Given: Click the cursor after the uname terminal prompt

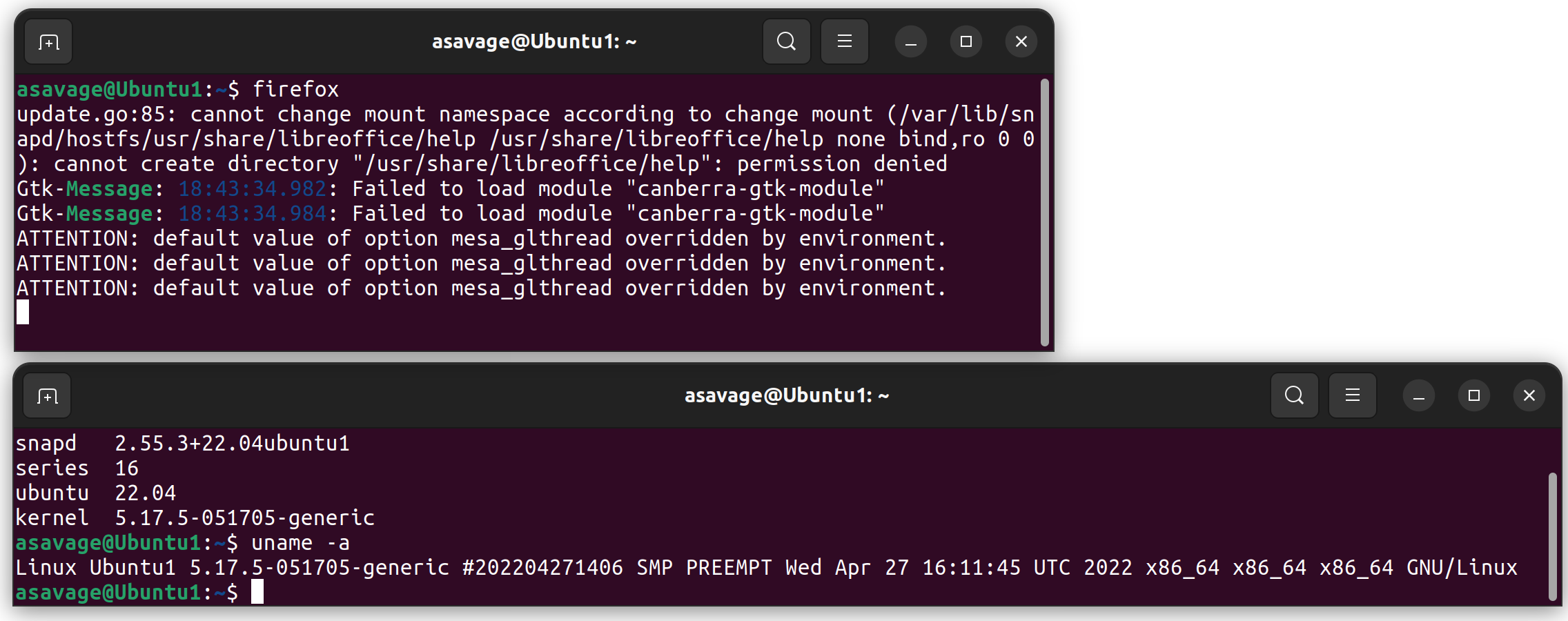Looking at the screenshot, I should (x=257, y=592).
